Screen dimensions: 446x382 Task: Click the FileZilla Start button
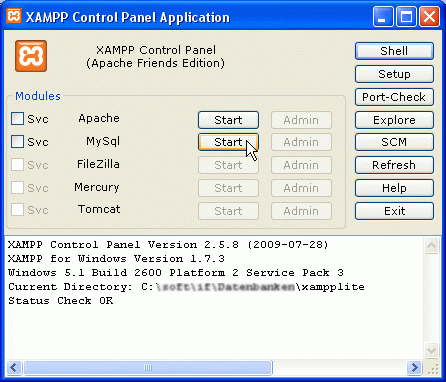point(228,165)
